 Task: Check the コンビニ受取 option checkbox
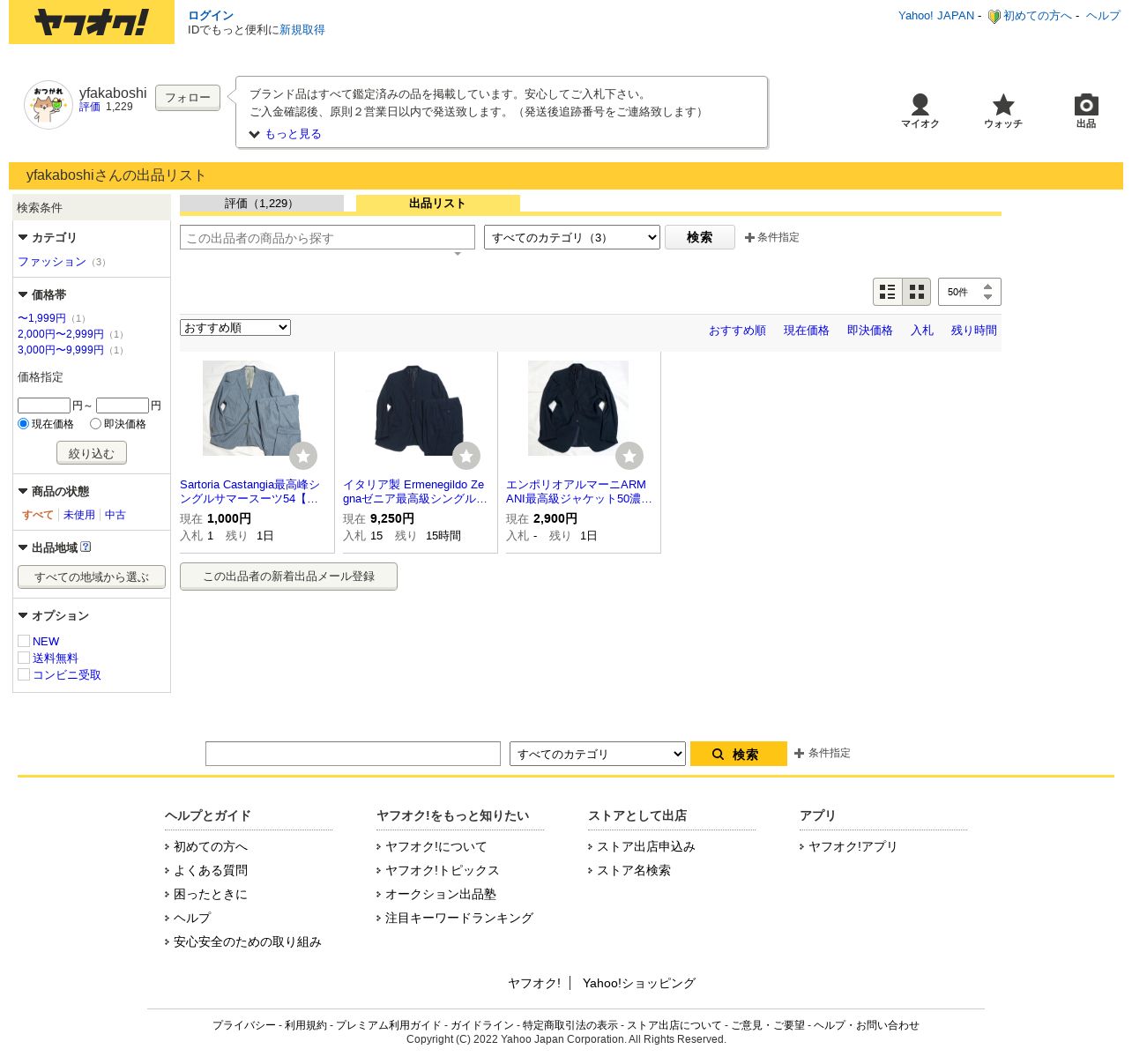click(x=24, y=674)
